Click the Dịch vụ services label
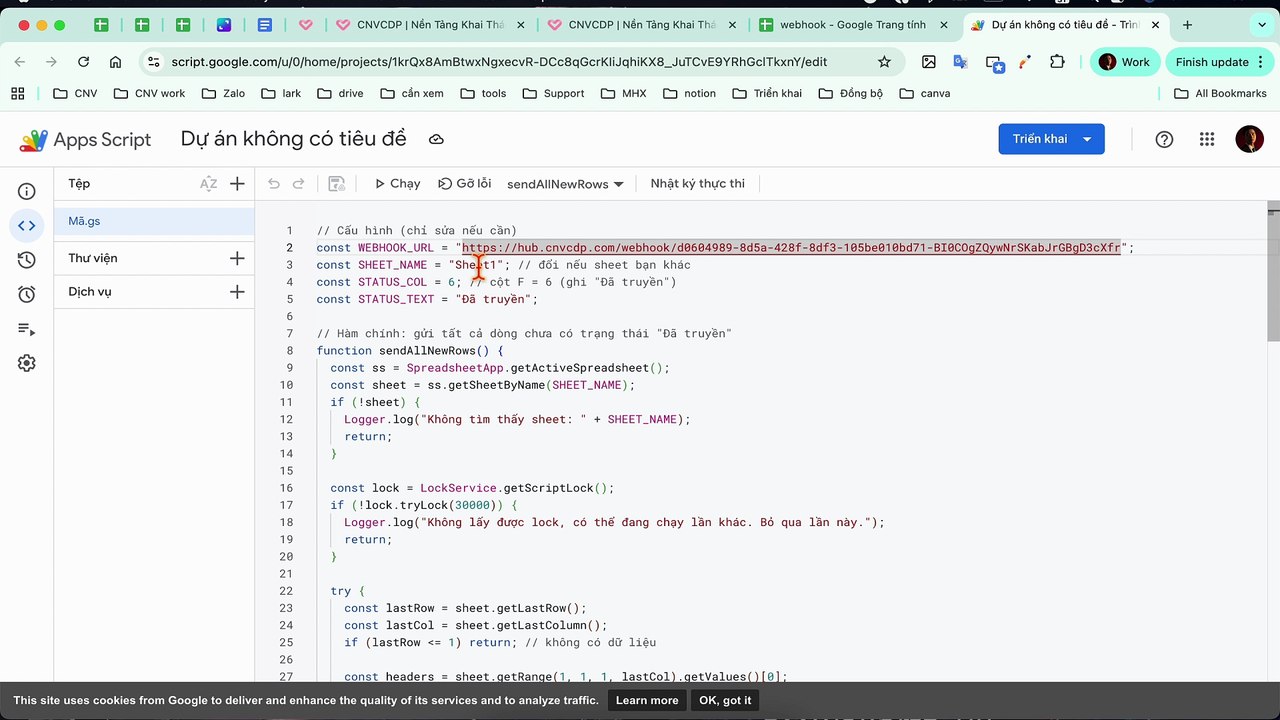1280x720 pixels. tap(90, 292)
